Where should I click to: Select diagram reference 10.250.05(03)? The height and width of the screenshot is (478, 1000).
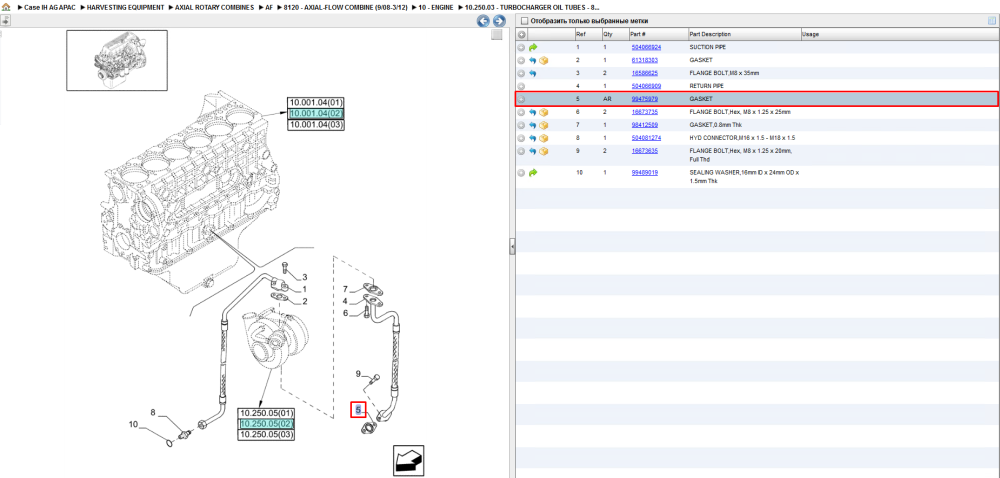point(266,435)
